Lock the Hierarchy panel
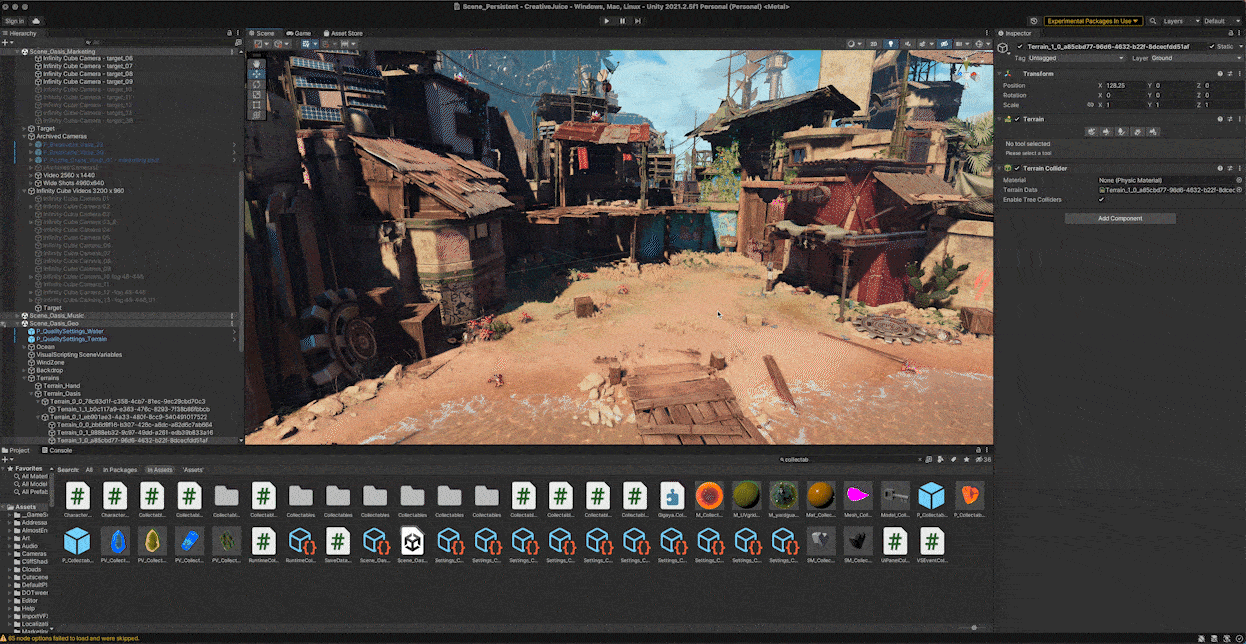 [x=228, y=33]
